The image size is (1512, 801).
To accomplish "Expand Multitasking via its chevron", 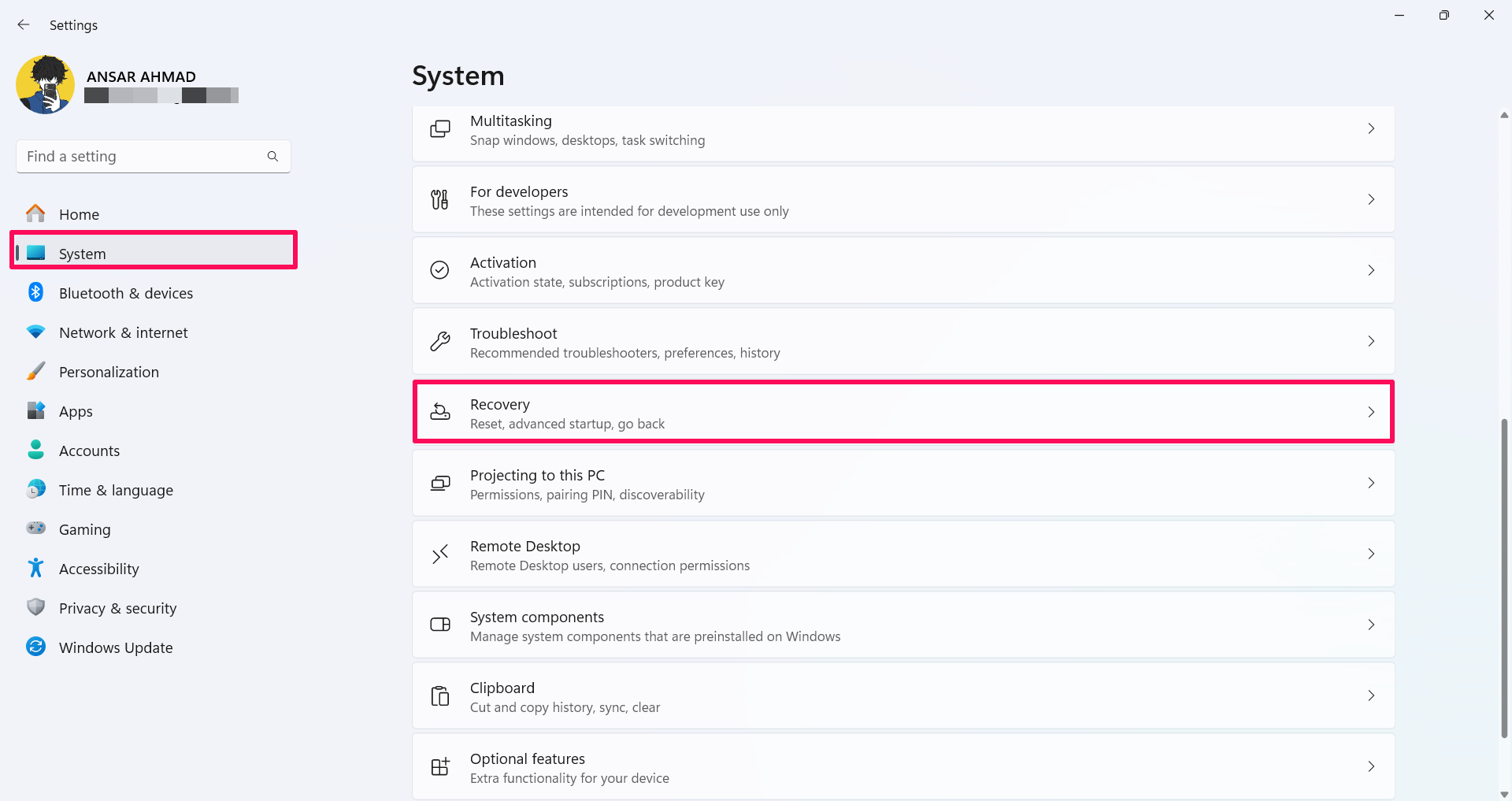I will point(1371,128).
